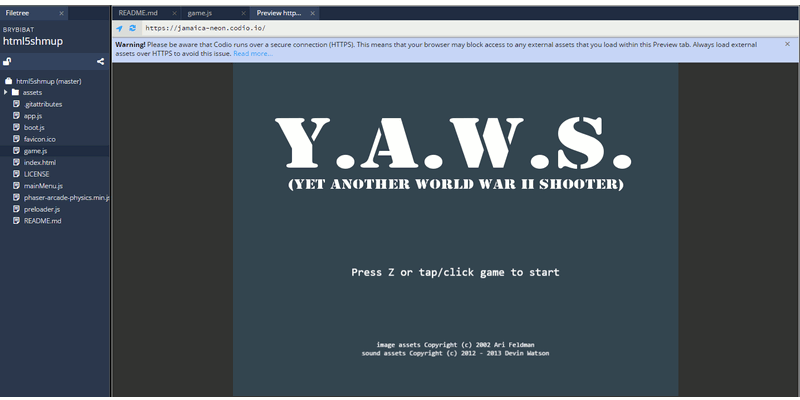Click the preview navigate arrow icon
Viewport: 800px width, 400px height.
click(x=120, y=29)
